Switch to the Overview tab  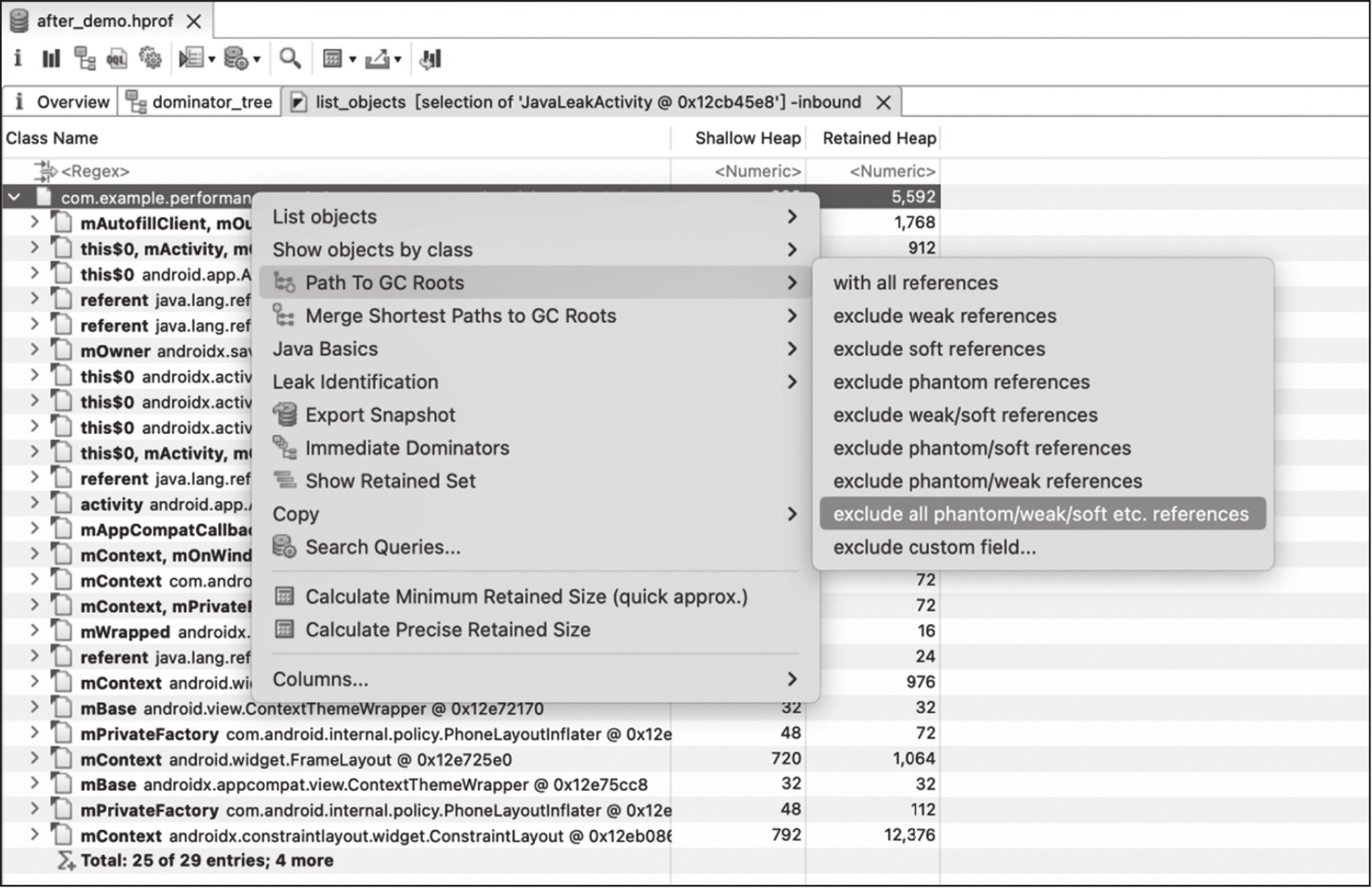coord(60,102)
